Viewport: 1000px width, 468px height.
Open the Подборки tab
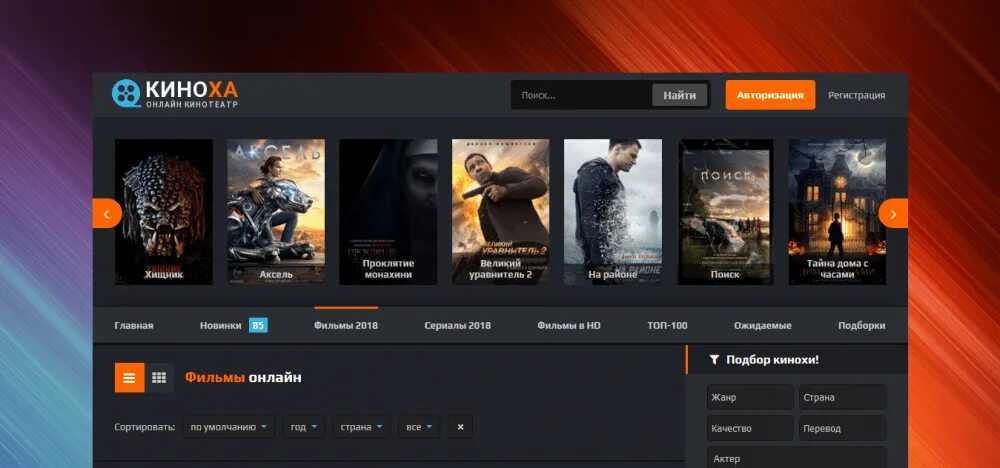[862, 325]
